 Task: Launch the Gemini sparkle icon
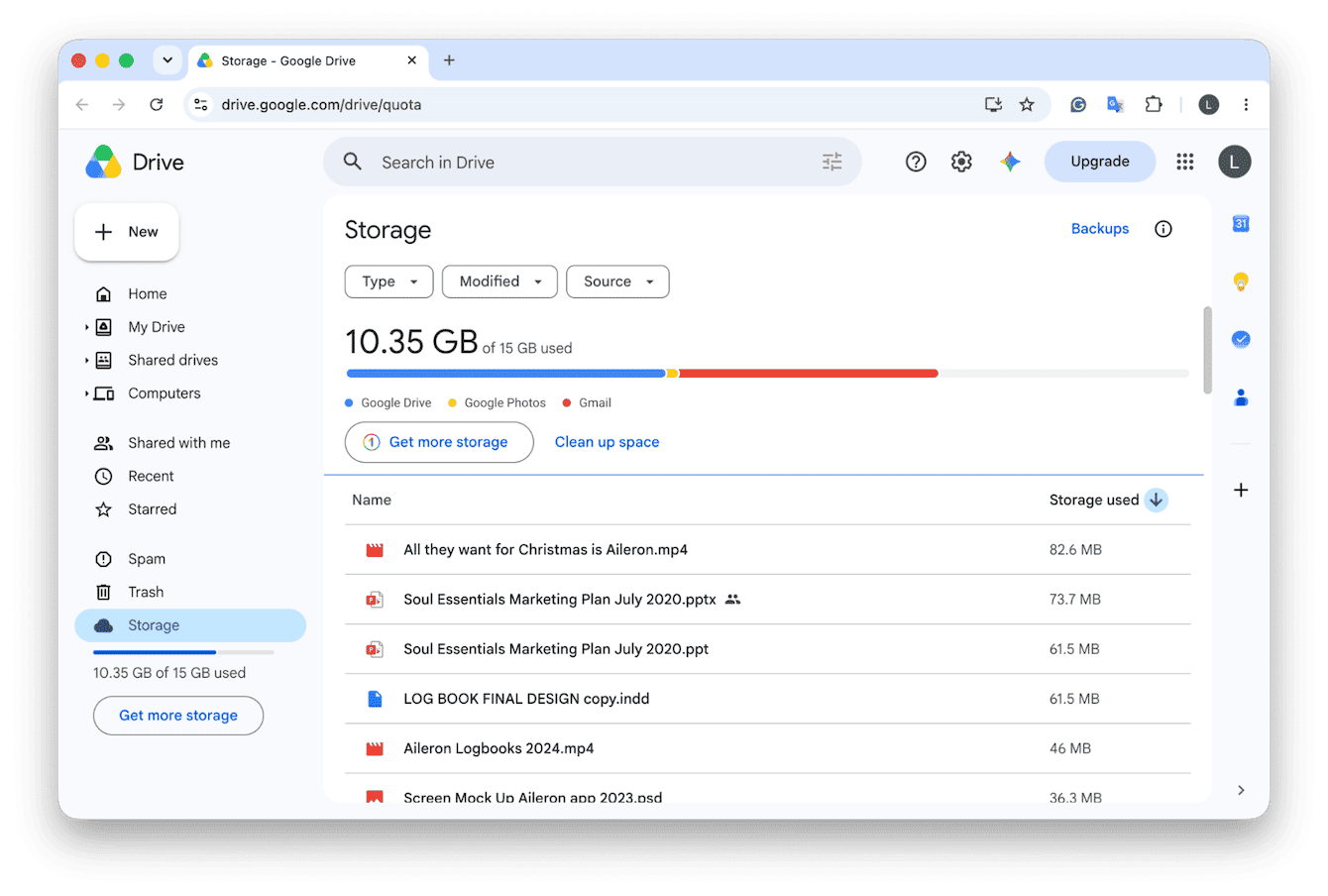[1010, 162]
